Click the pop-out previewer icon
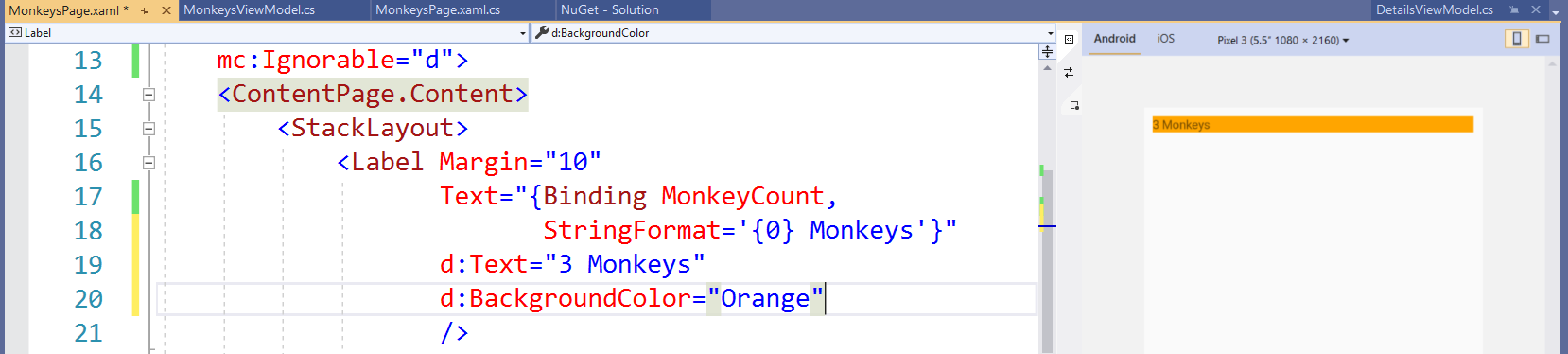 click(1074, 105)
